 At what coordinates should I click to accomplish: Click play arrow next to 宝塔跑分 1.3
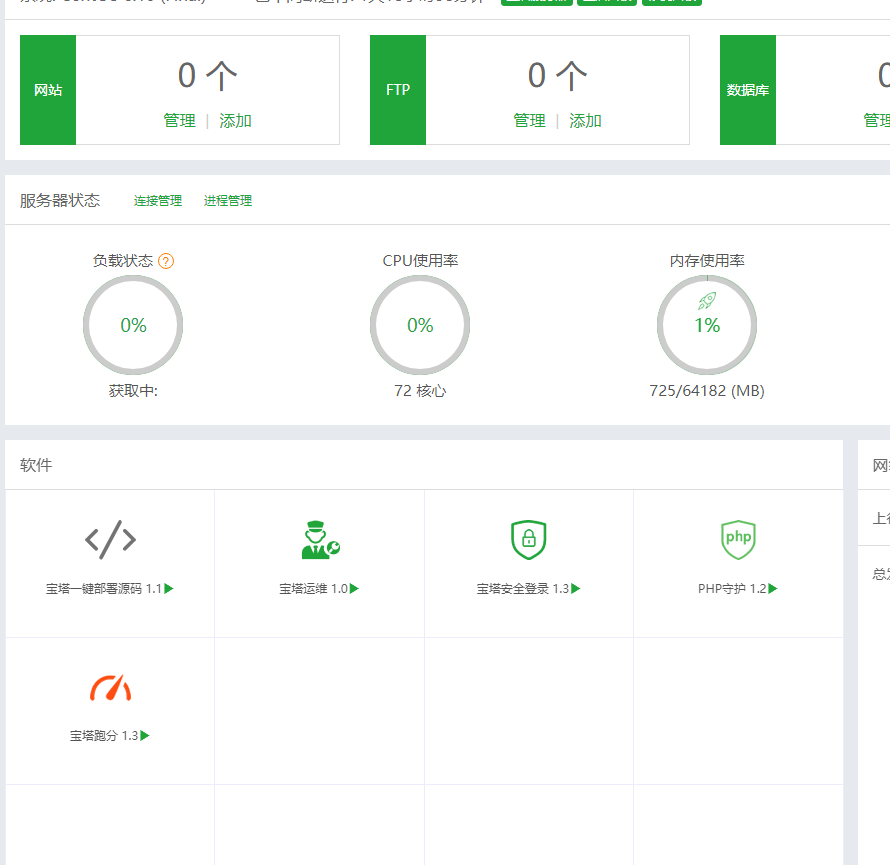145,736
